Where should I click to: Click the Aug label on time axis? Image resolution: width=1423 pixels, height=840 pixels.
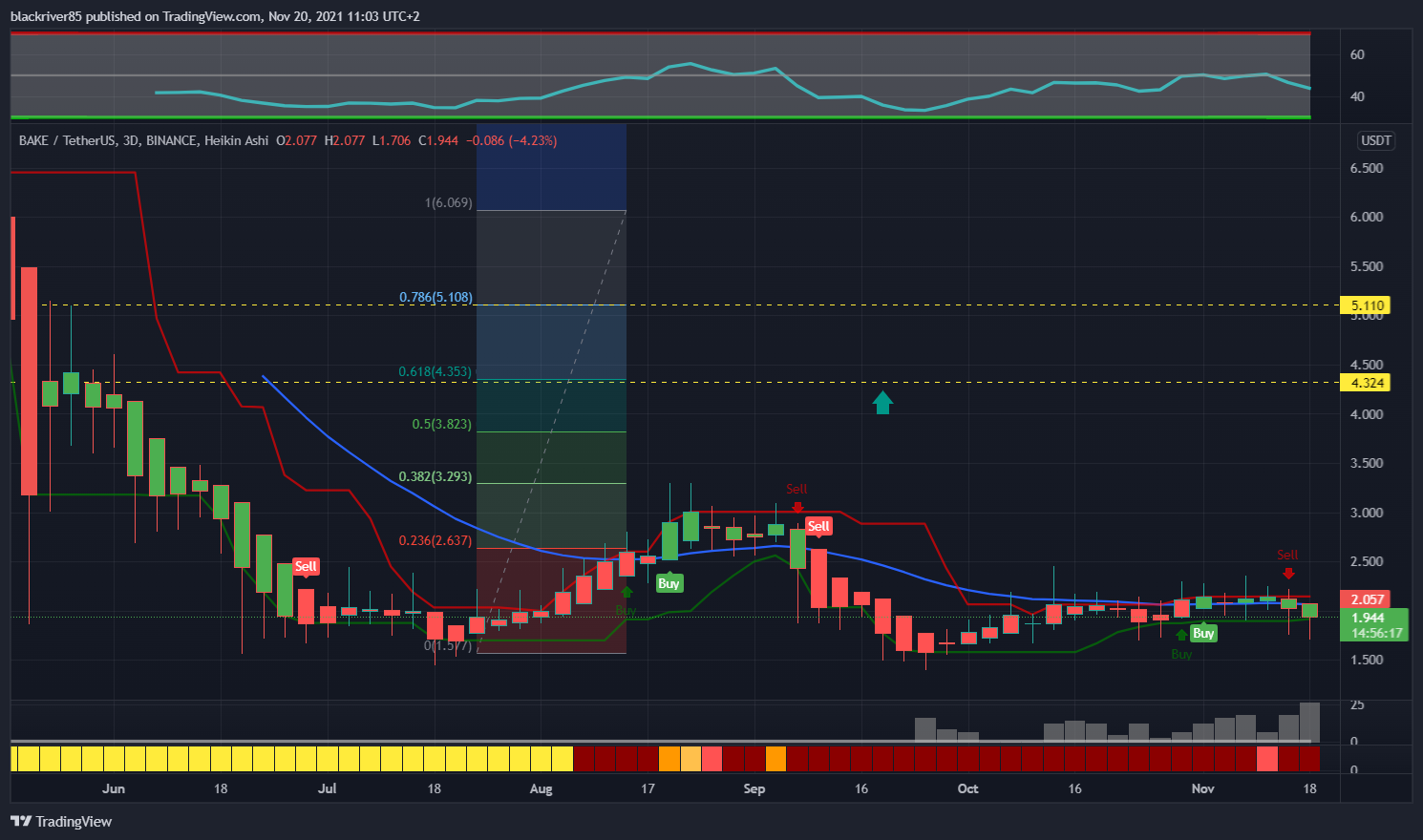541,788
